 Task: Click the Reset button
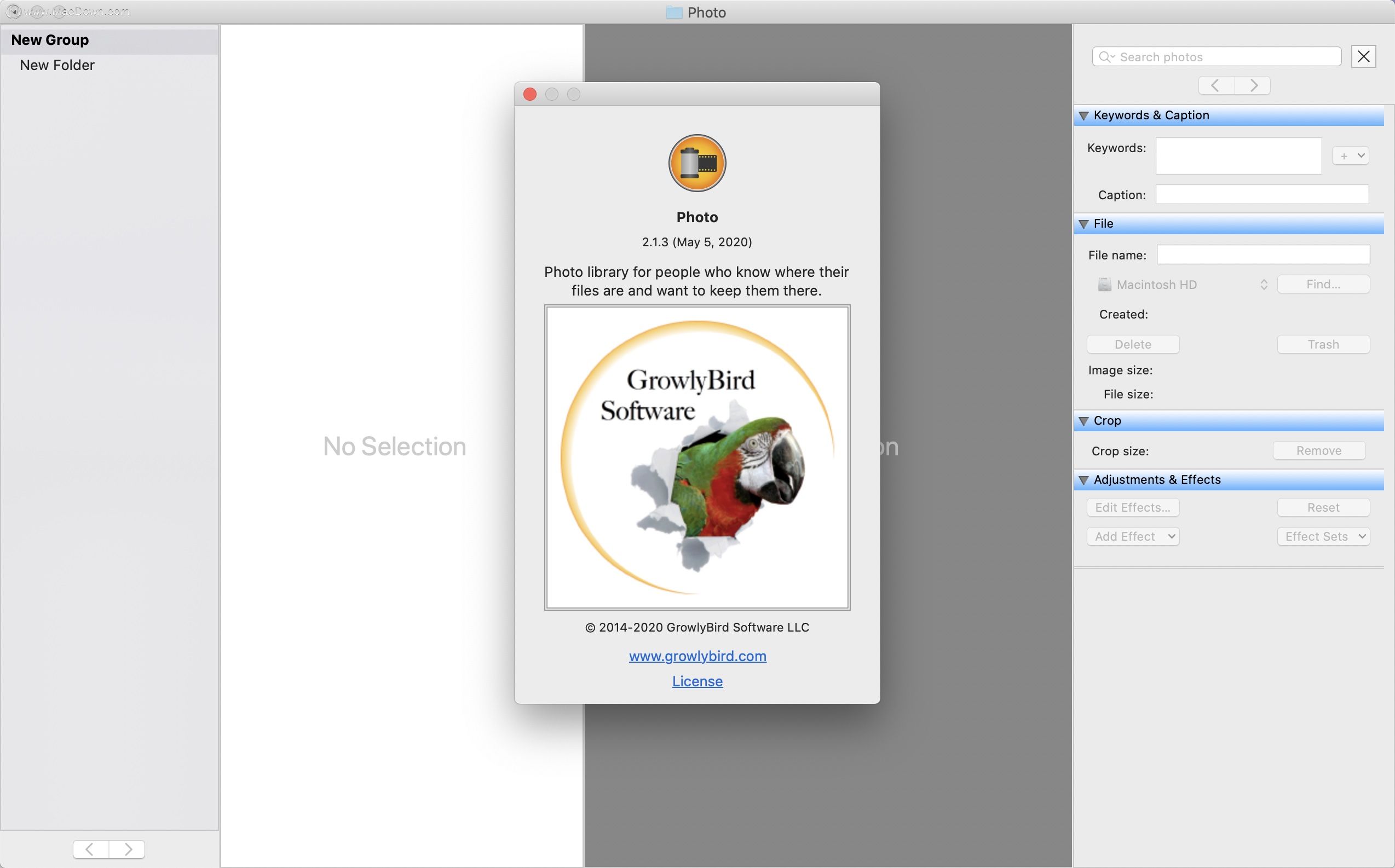(1323, 507)
